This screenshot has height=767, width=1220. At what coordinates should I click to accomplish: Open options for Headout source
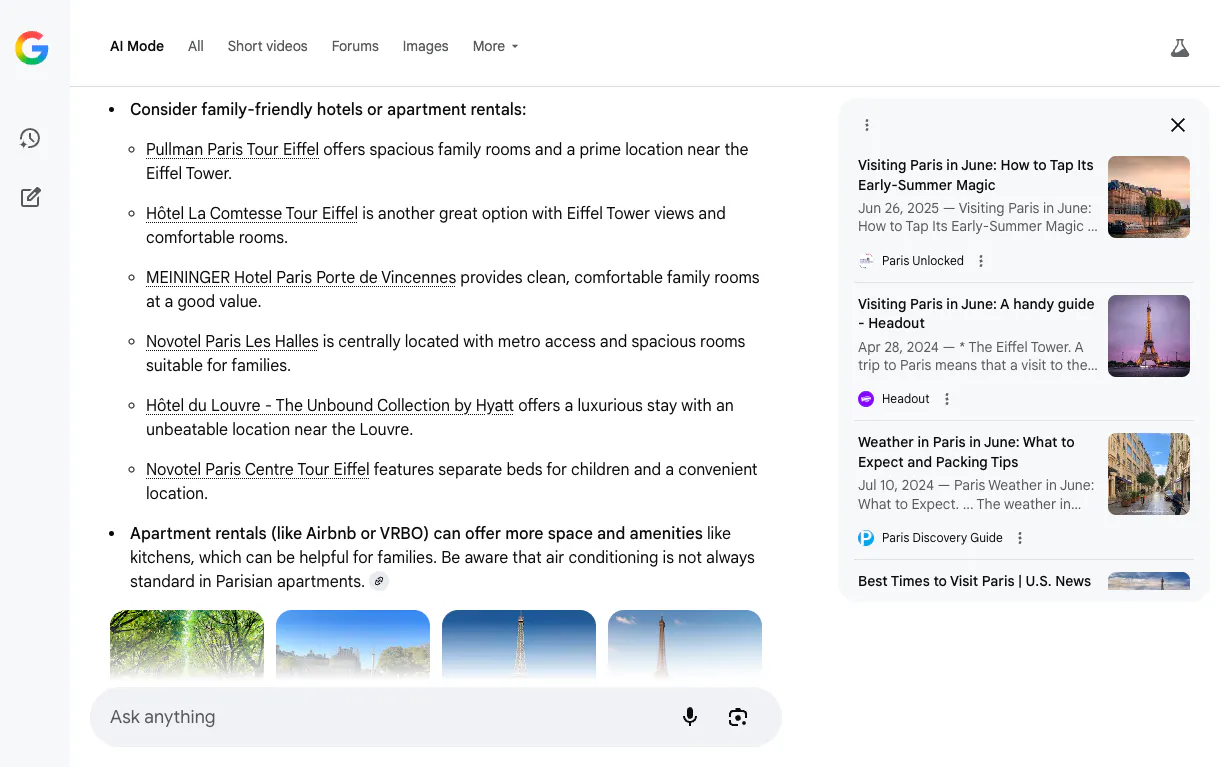tap(947, 399)
